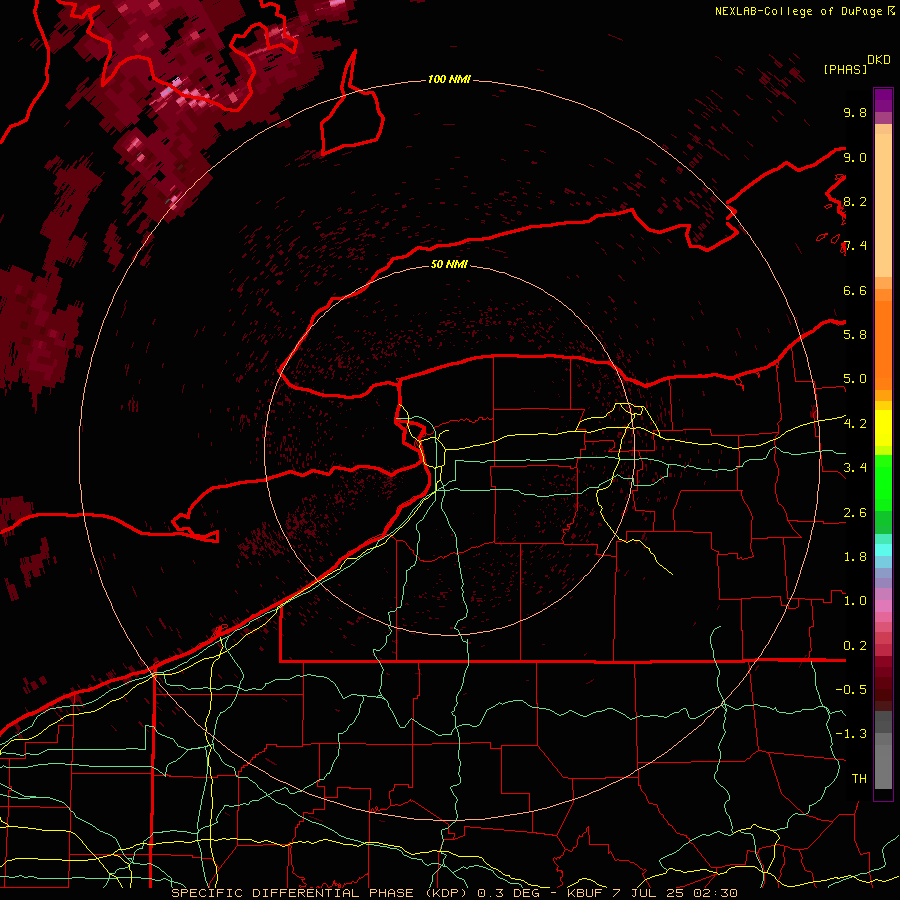Click the 9.0 value on the color scale
Image resolution: width=900 pixels, height=900 pixels.
point(855,158)
